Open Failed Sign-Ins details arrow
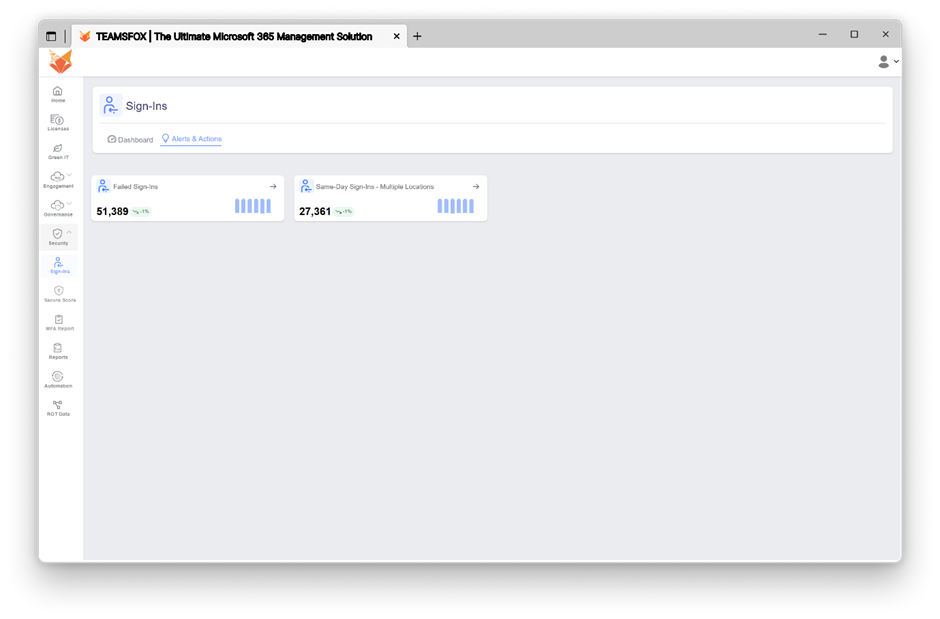 point(273,186)
